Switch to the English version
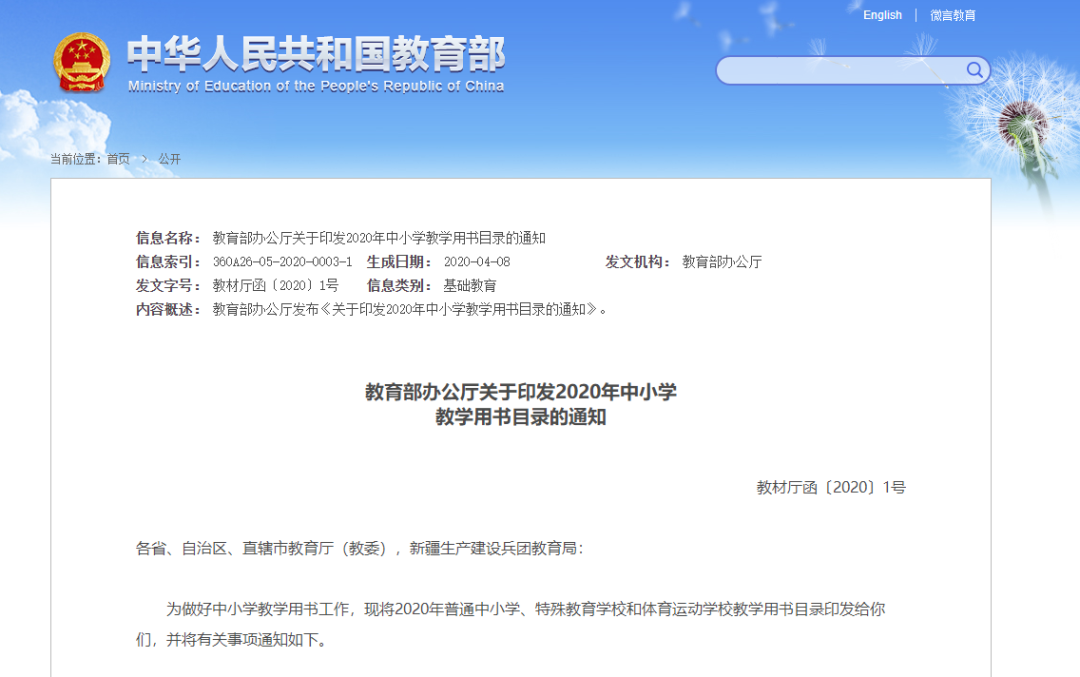This screenshot has height=677, width=1080. pyautogui.click(x=881, y=15)
